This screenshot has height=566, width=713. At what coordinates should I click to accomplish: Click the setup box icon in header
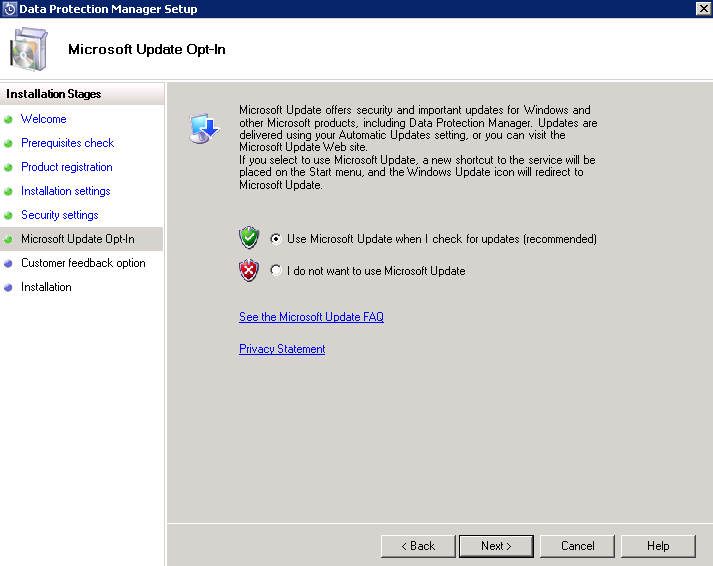click(x=29, y=49)
